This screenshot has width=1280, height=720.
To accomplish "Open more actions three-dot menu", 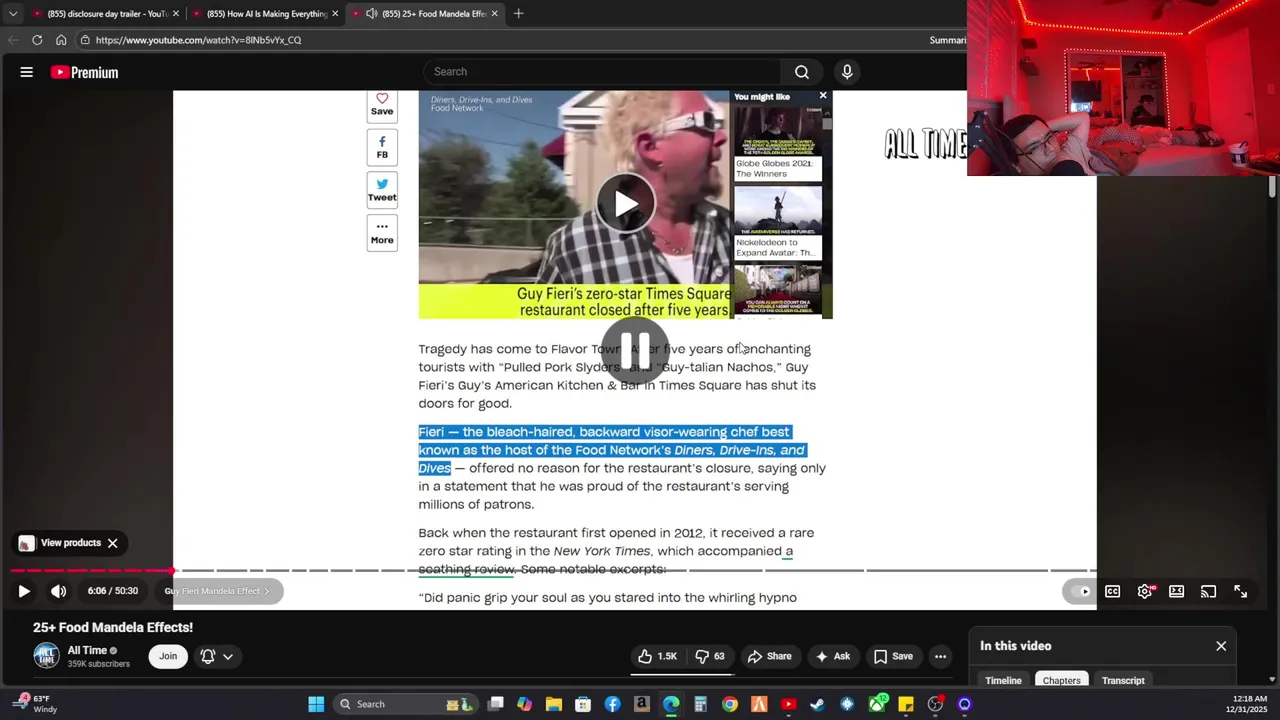I will (940, 656).
